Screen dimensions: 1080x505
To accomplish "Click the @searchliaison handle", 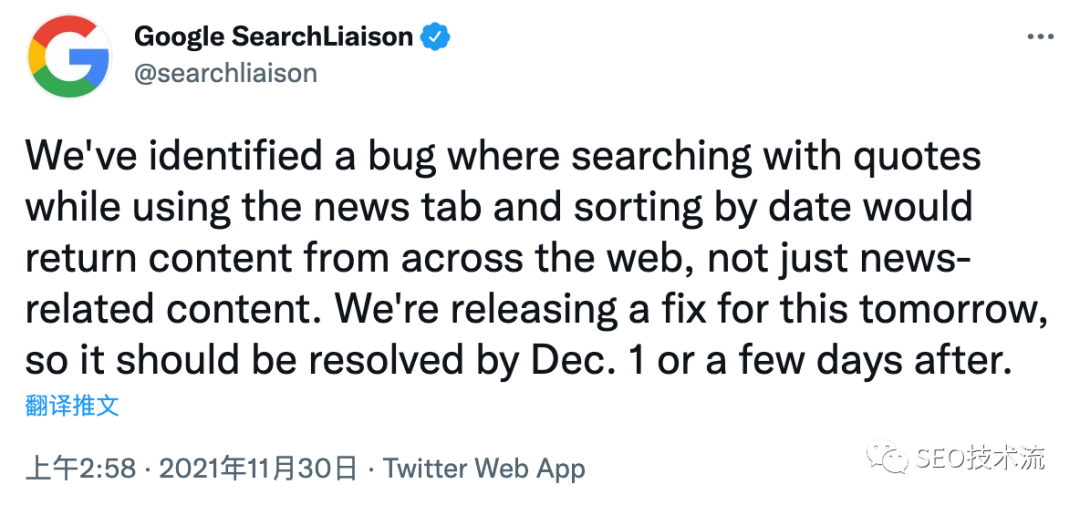I will point(225,73).
